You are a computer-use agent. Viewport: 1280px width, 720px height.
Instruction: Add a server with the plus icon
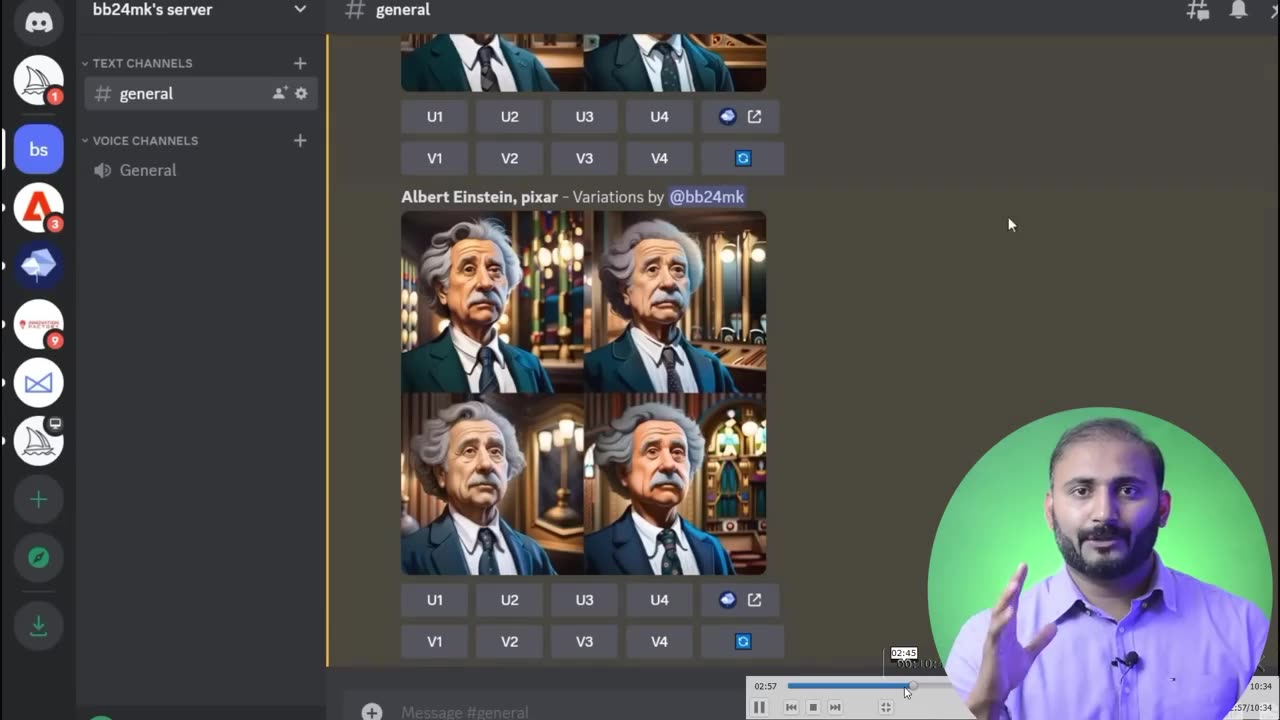click(x=38, y=499)
